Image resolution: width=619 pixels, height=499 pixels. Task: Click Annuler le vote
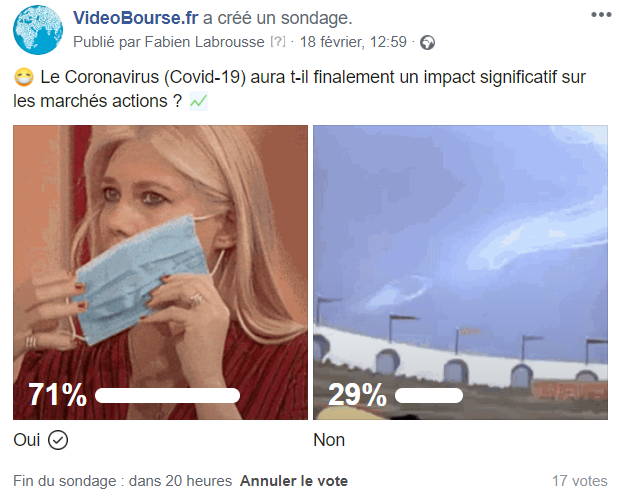coord(294,481)
